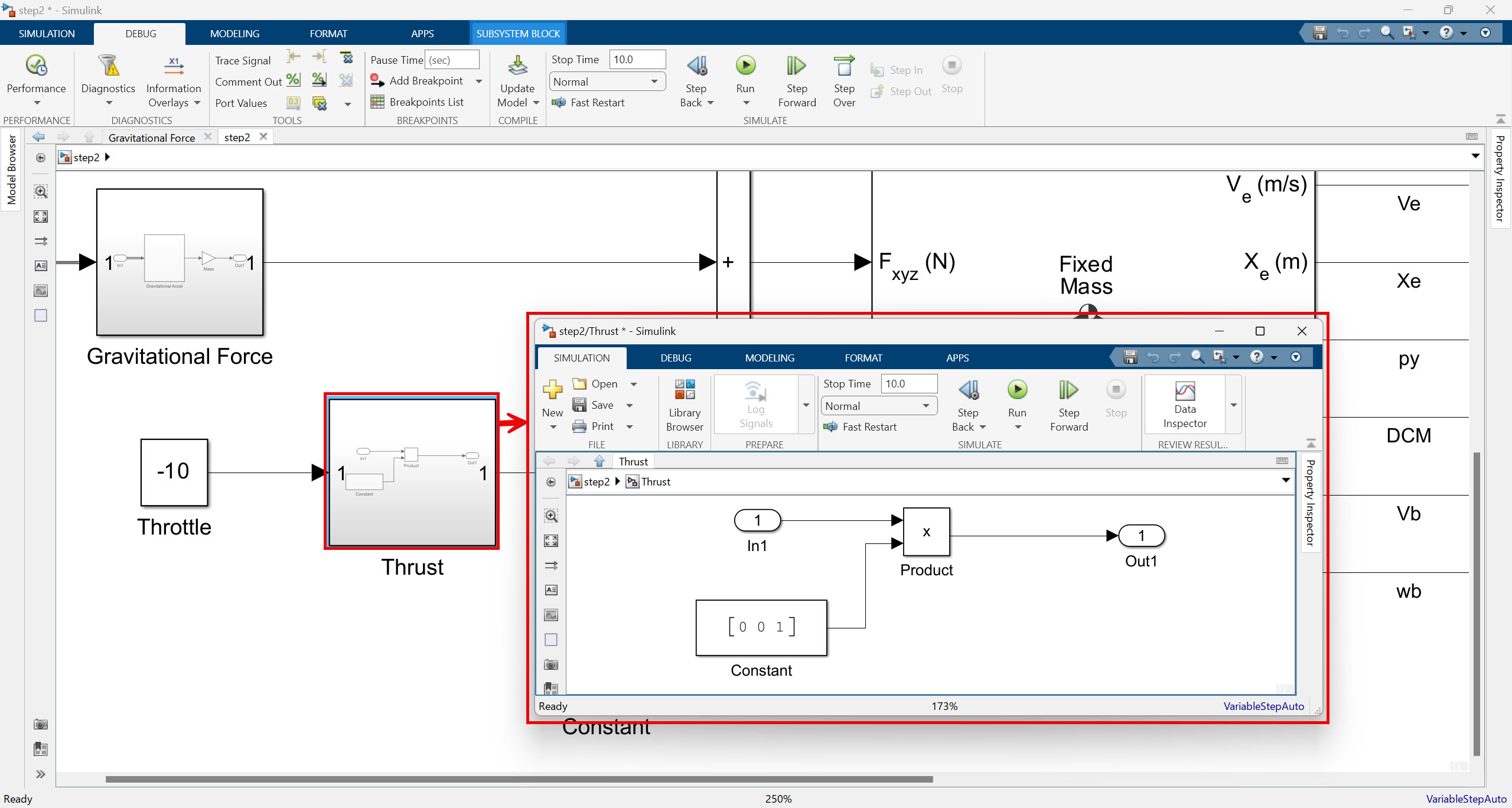Expand the main palette double chevron
This screenshot has width=1512, height=808.
[x=41, y=774]
